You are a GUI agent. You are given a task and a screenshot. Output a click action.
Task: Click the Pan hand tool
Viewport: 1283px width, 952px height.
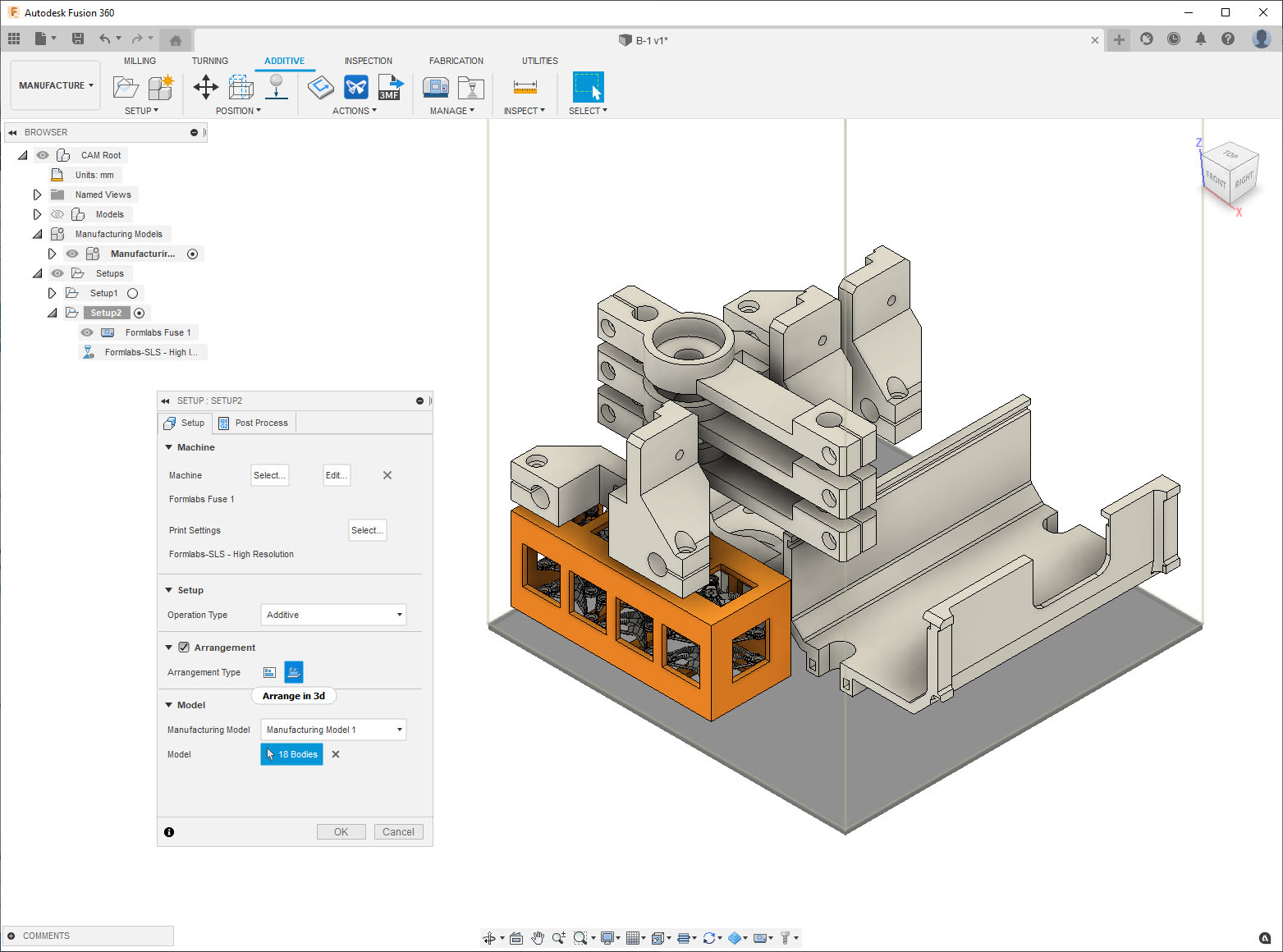coord(538,937)
